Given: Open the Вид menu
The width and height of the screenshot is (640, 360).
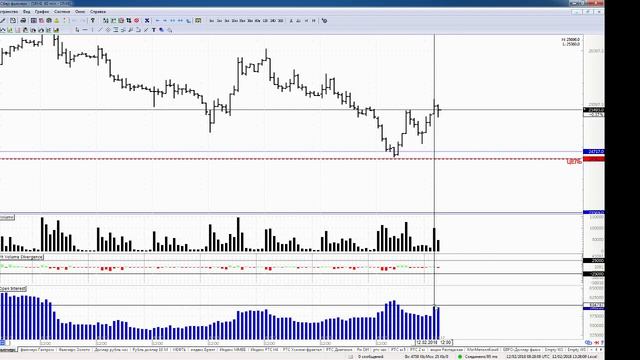Looking at the screenshot, I should [x=27, y=12].
